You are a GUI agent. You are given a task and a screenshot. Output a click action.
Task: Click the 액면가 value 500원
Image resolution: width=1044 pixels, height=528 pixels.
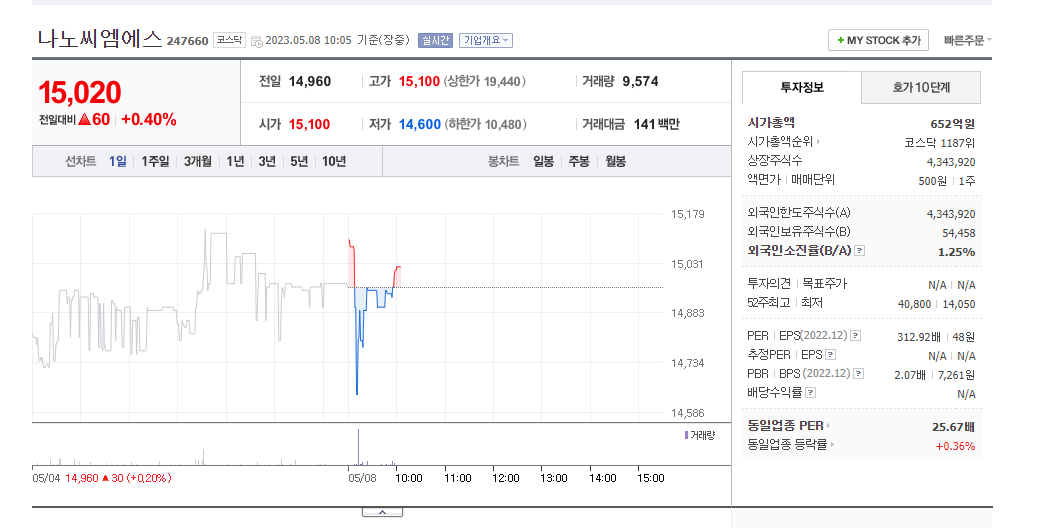[x=932, y=181]
